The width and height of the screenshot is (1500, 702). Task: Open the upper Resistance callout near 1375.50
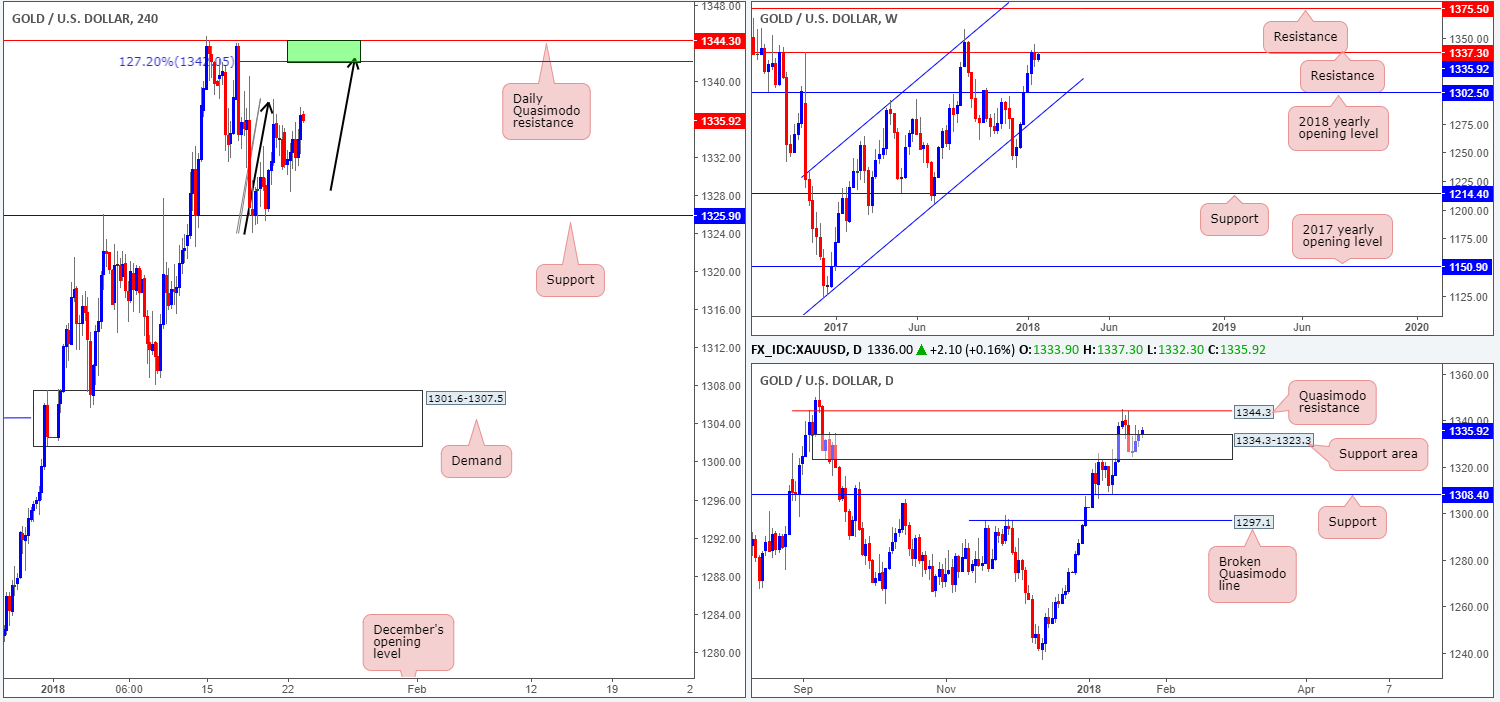tap(1306, 37)
